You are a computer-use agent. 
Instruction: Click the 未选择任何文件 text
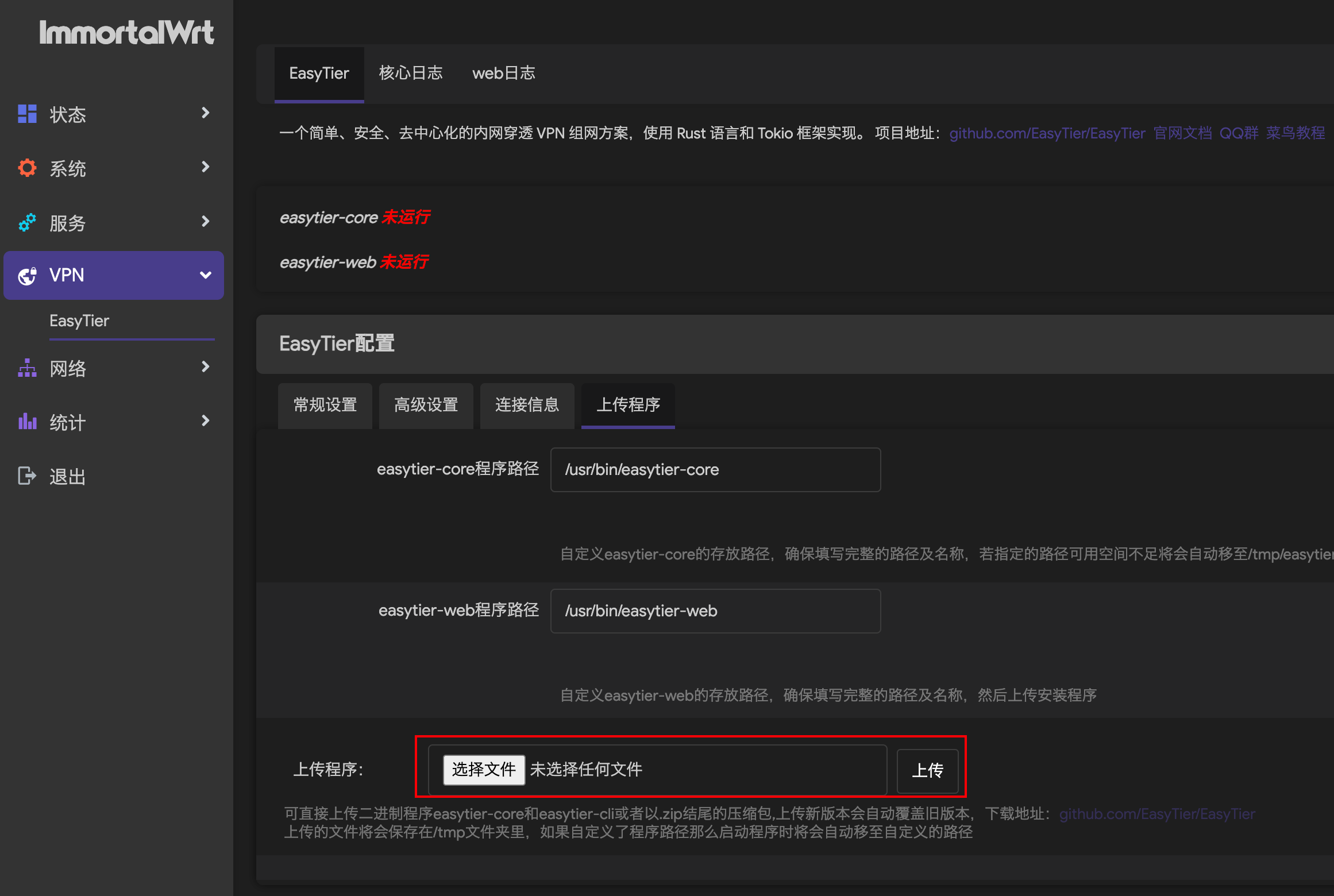[586, 770]
